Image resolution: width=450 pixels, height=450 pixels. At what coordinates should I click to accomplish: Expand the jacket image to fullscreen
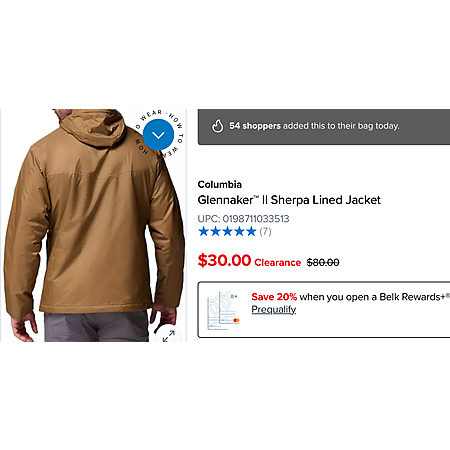169,336
